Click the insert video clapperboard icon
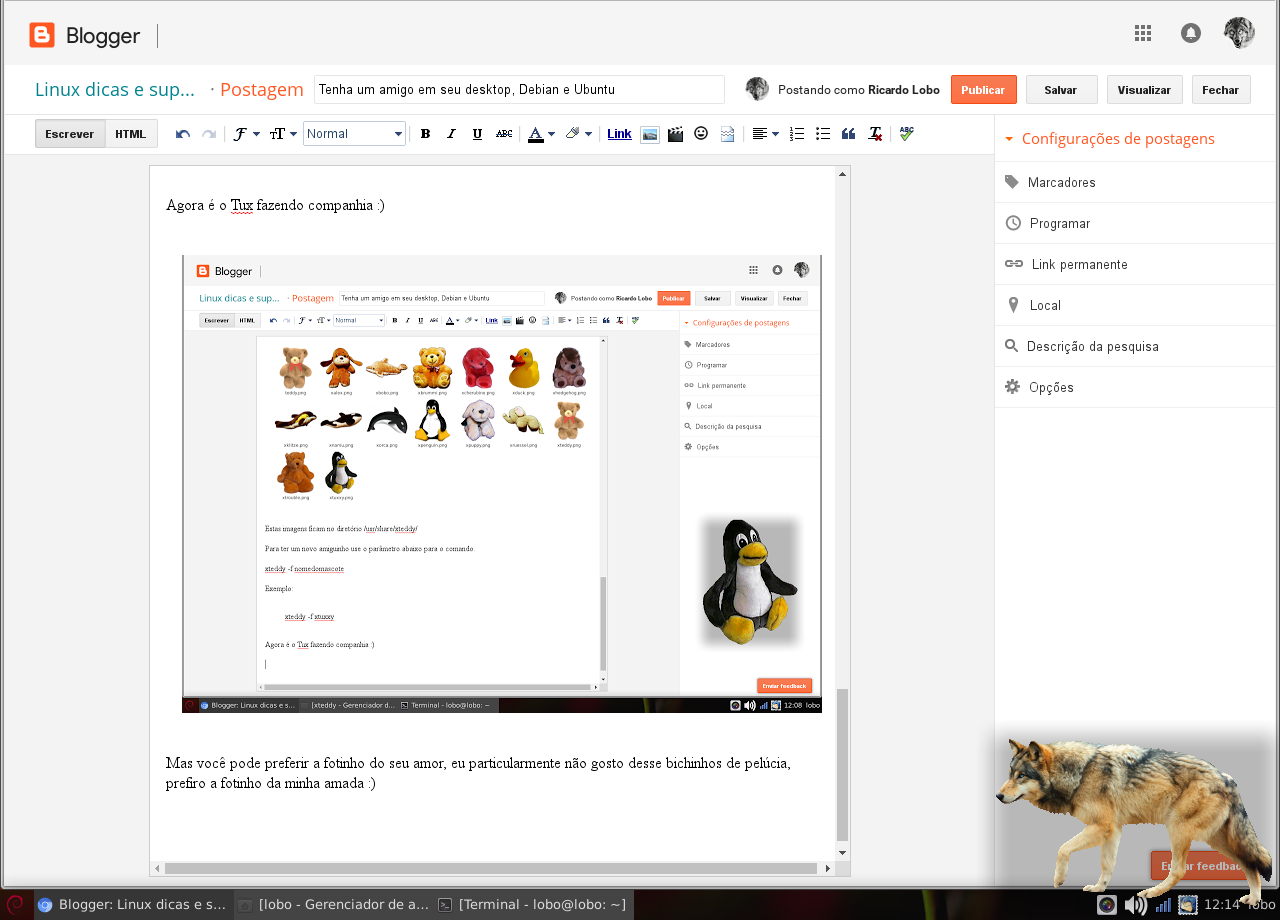 (x=676, y=134)
